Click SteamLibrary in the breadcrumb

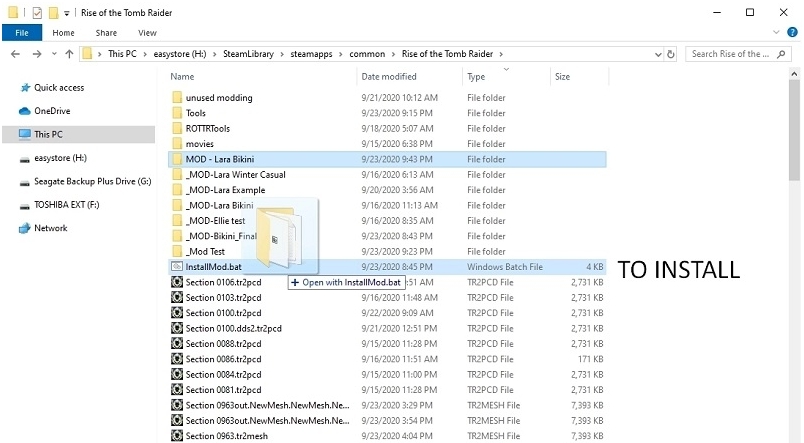[248, 54]
